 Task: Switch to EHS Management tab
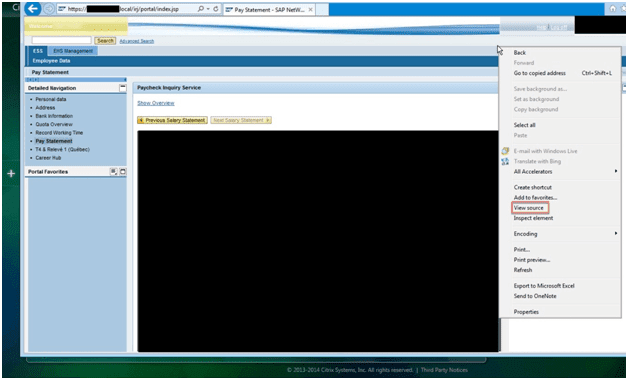coord(72,51)
